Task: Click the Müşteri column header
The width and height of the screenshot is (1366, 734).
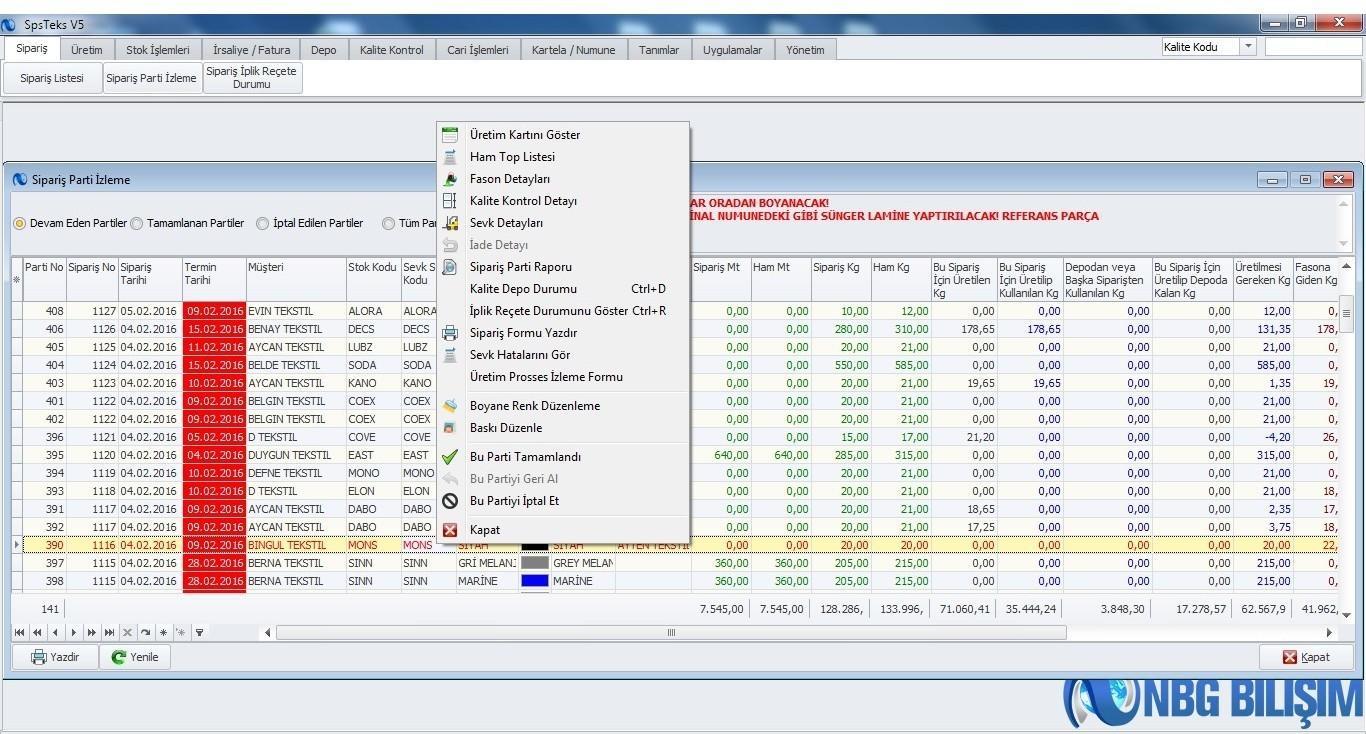Action: point(296,279)
